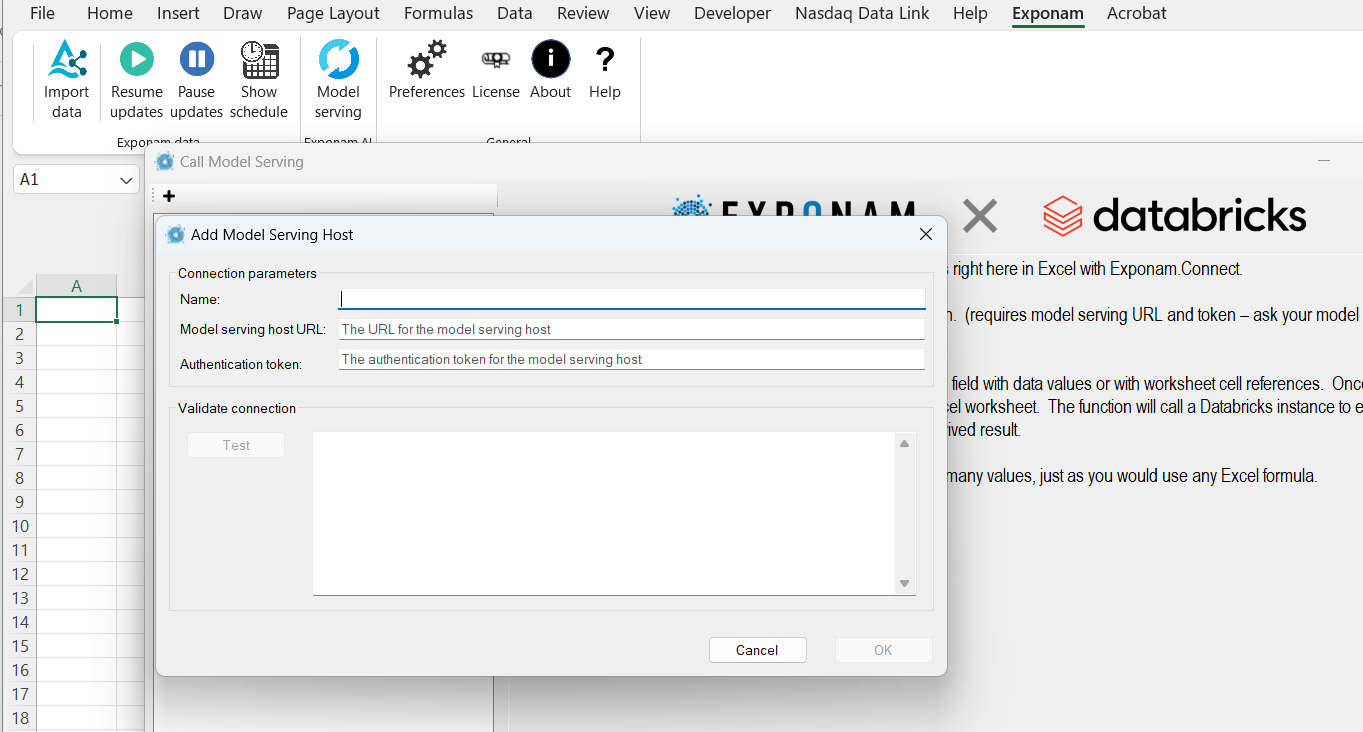The height and width of the screenshot is (732, 1363).
Task: Click the Import data icon
Action: pos(67,61)
